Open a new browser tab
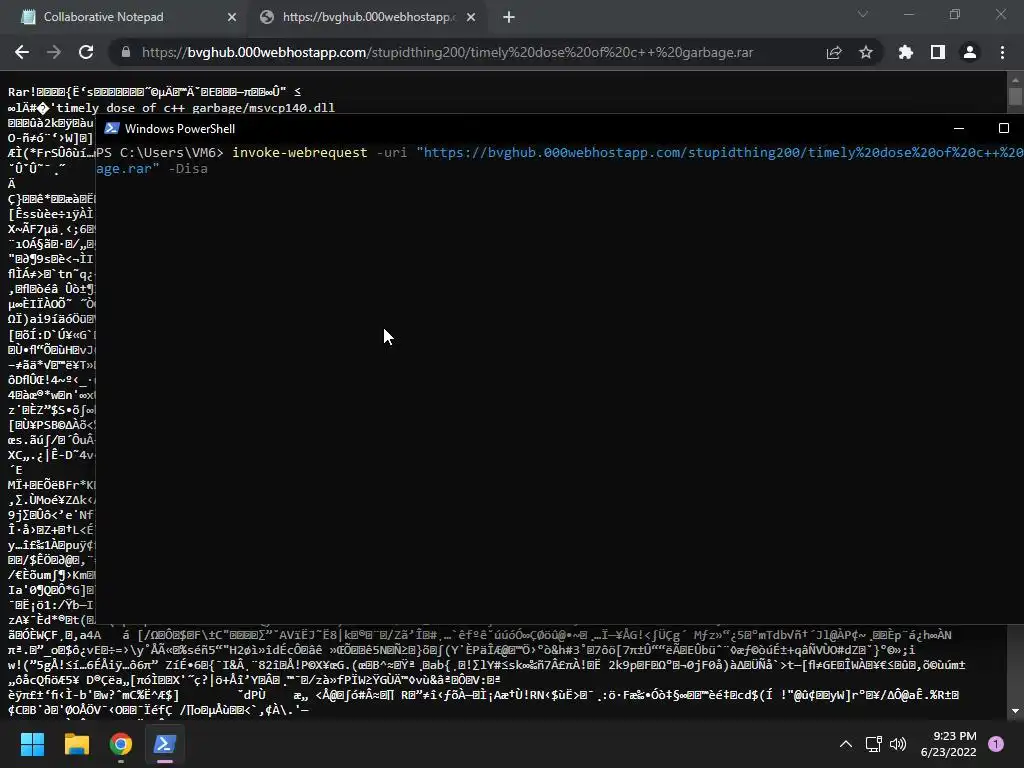 509,18
